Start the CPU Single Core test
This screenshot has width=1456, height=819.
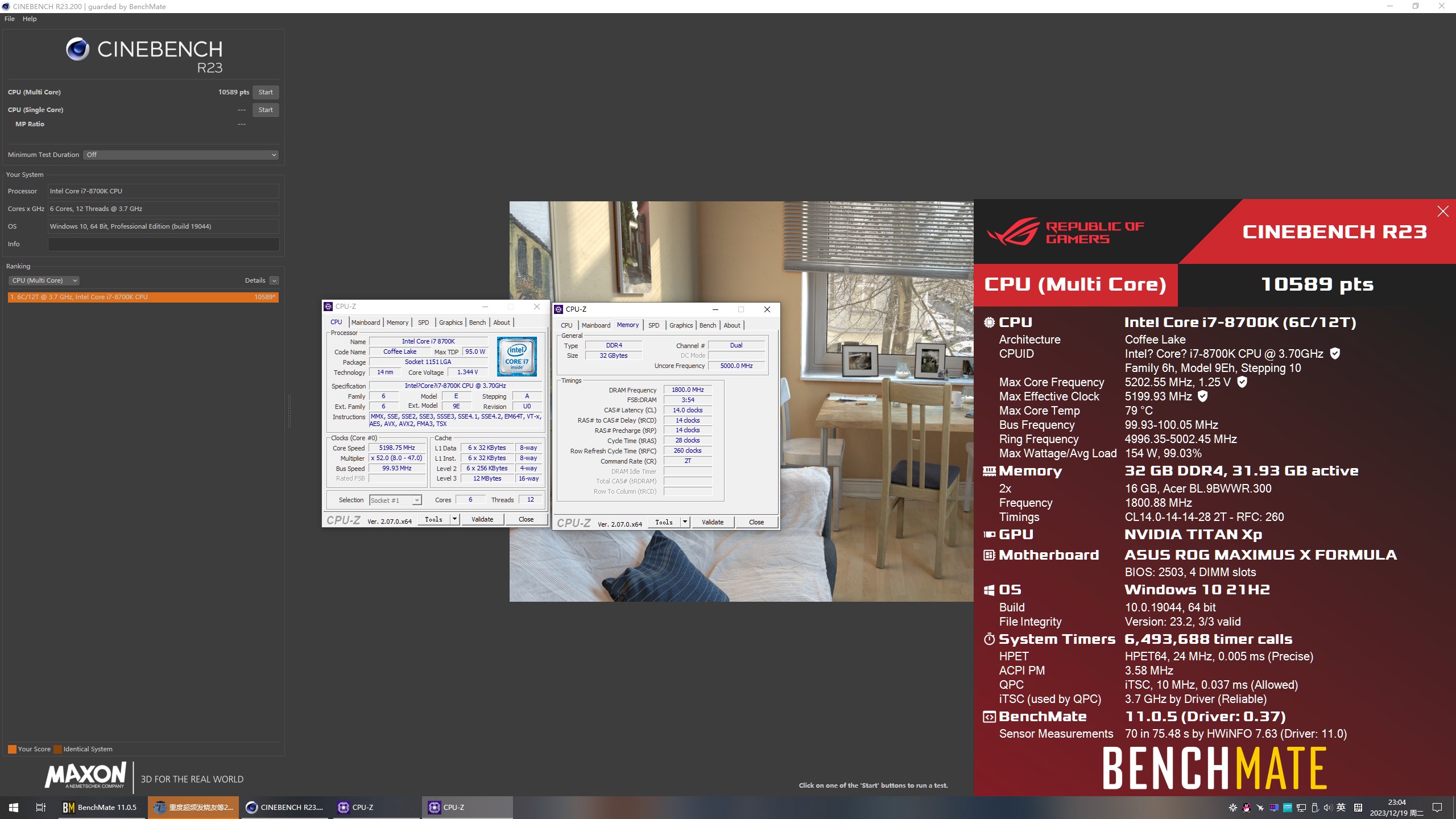266,110
